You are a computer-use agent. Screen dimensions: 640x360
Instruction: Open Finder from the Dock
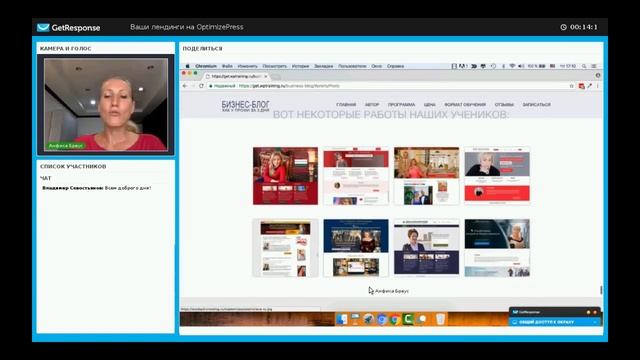pyautogui.click(x=342, y=319)
